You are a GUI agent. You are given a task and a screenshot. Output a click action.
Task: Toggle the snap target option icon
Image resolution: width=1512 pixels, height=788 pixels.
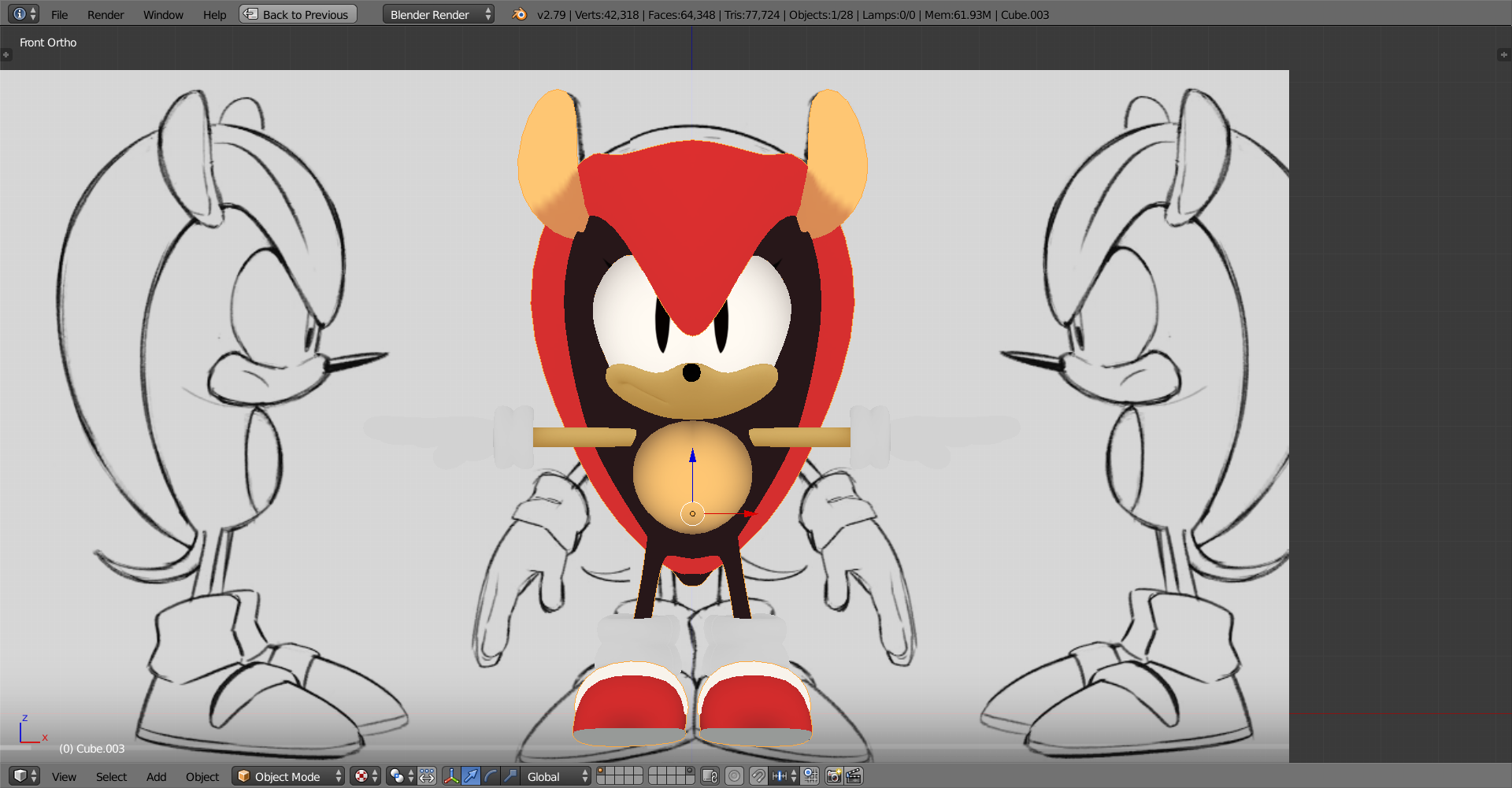click(x=810, y=776)
